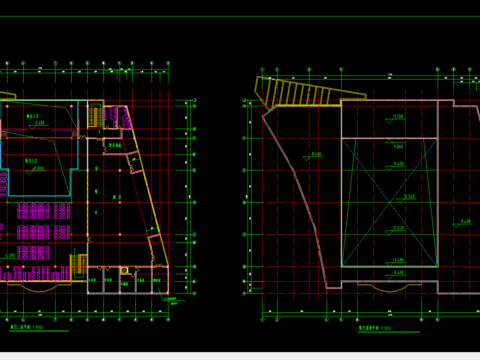Click the leader note below the left plan's corner
Screen dimensions: 480x360
coord(169,300)
